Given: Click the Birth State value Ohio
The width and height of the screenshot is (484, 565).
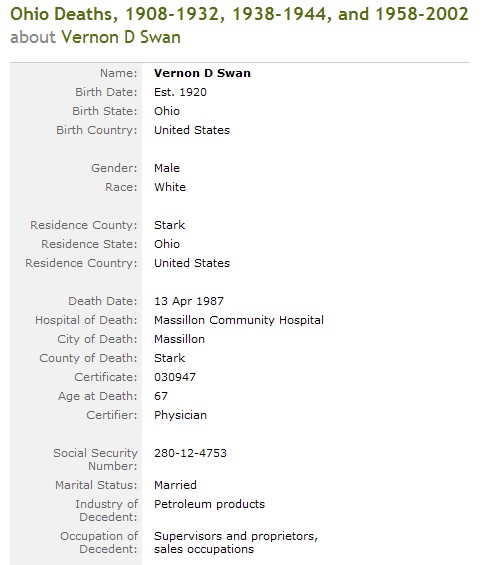Looking at the screenshot, I should tap(167, 111).
